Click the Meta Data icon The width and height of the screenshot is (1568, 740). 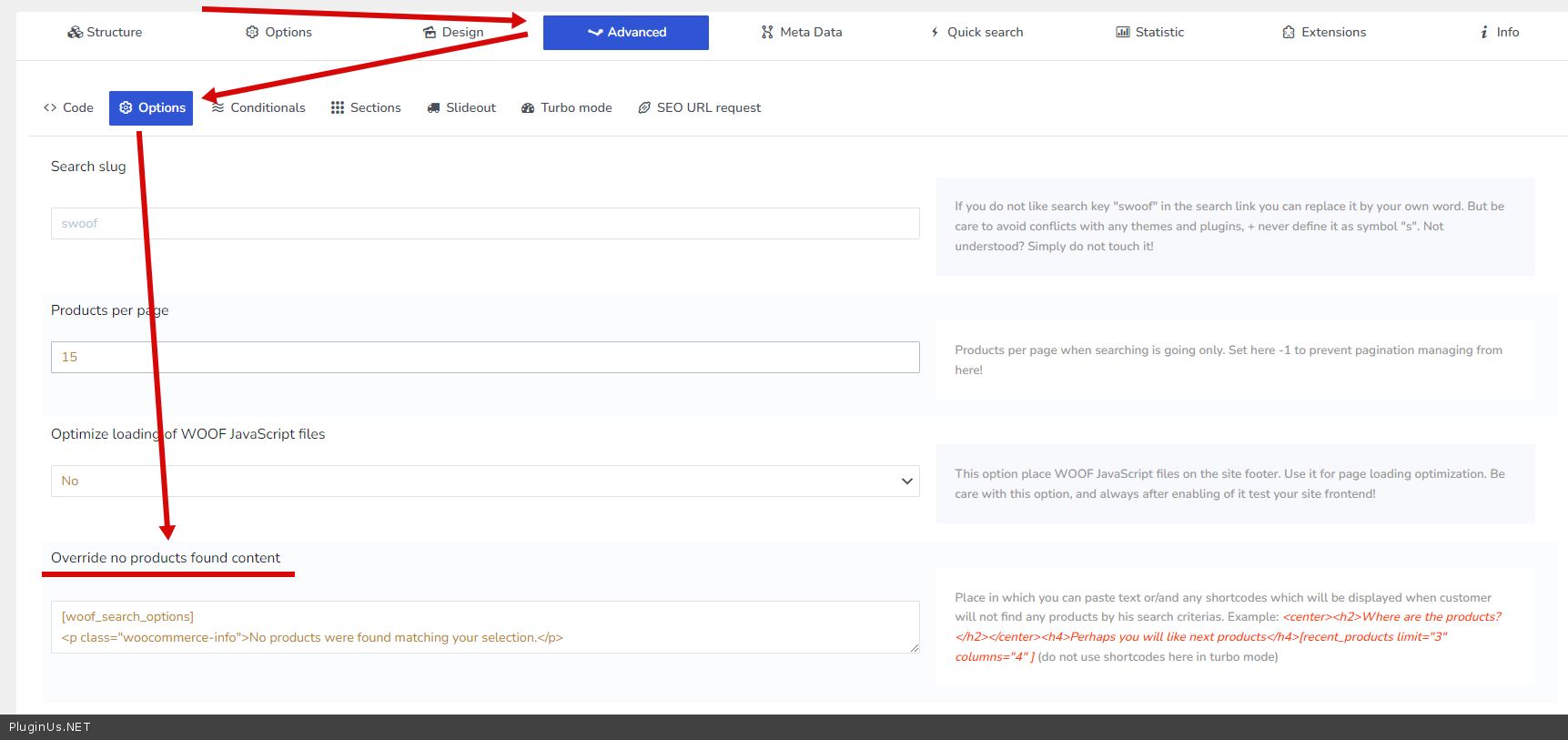(x=767, y=33)
